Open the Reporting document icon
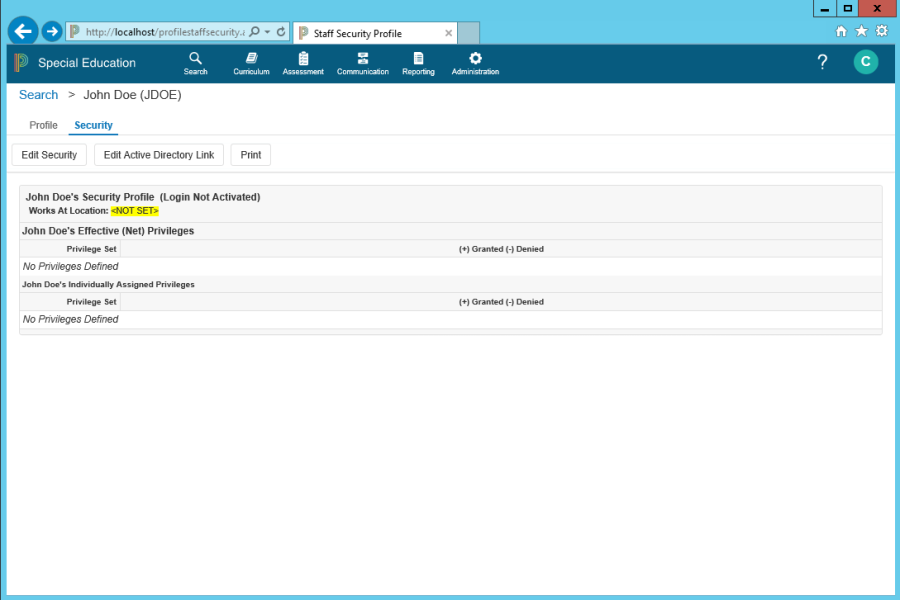The image size is (900, 600). (x=418, y=59)
